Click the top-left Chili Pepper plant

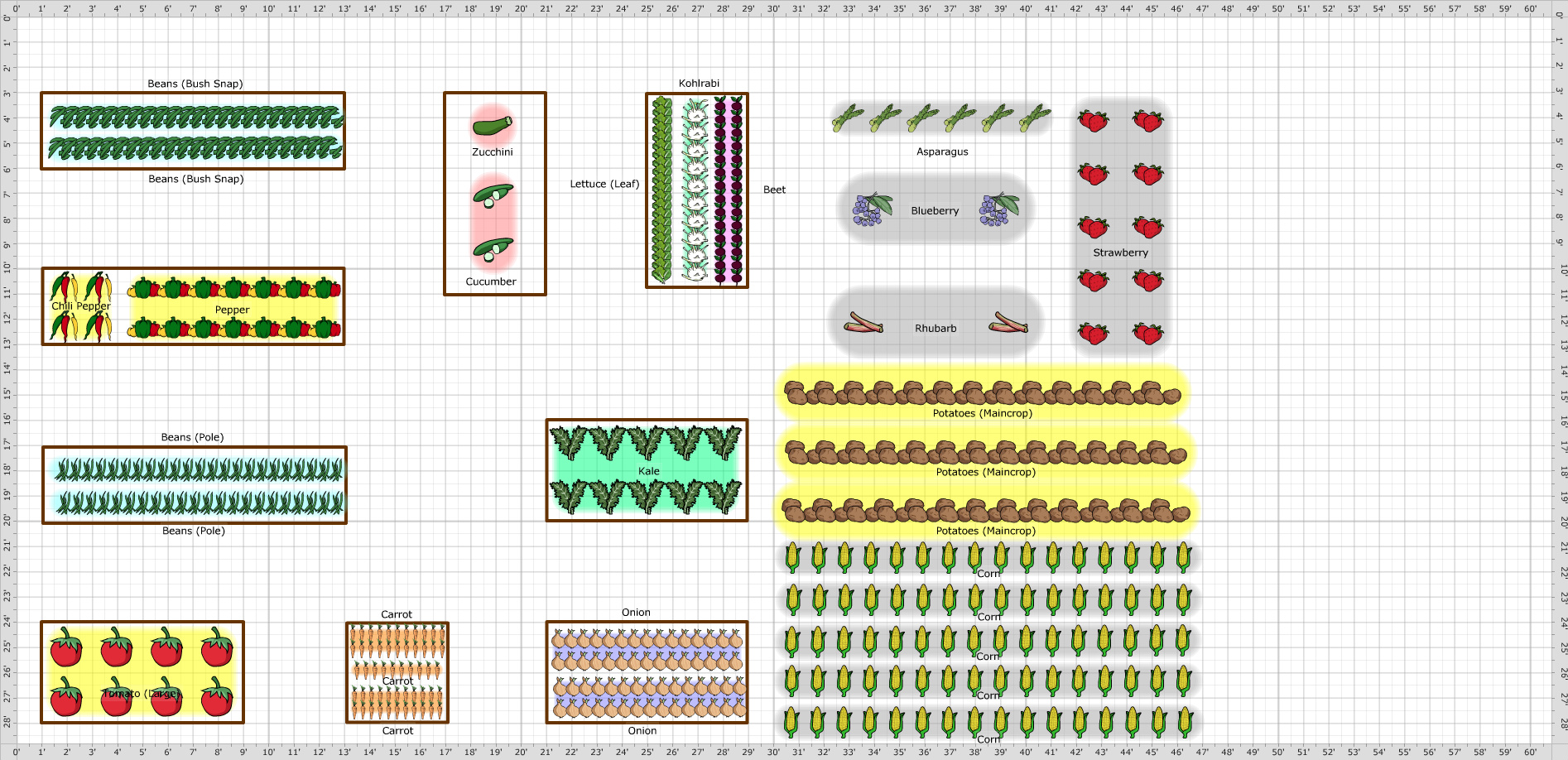[64, 286]
